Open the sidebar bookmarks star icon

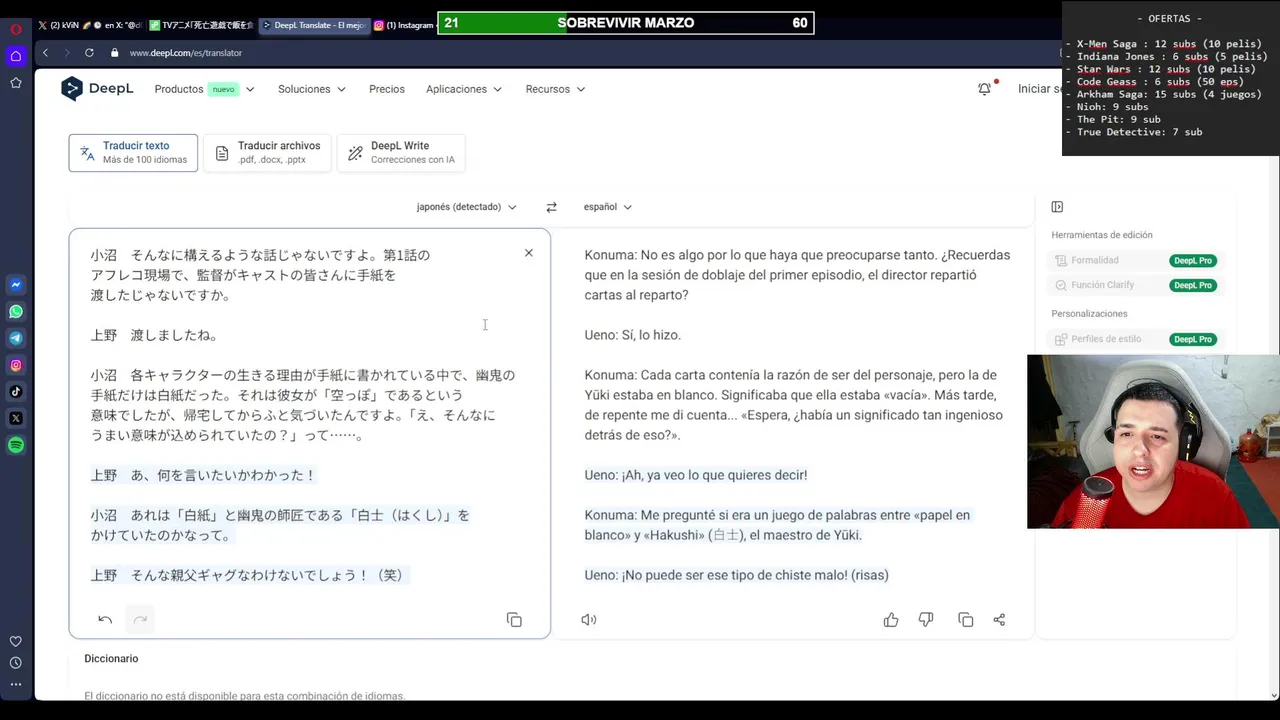16,83
